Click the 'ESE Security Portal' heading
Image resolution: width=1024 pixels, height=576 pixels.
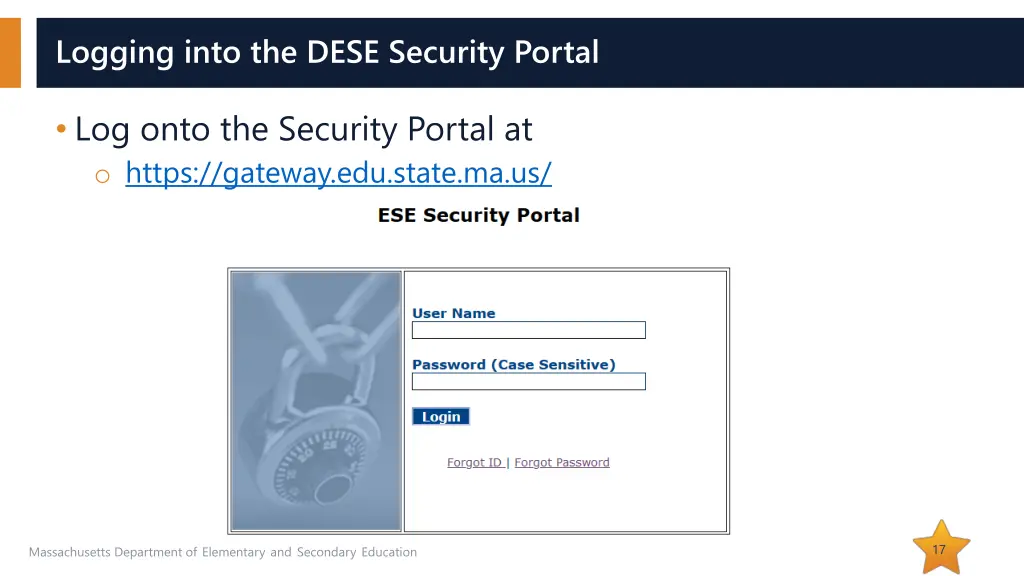[x=478, y=215]
